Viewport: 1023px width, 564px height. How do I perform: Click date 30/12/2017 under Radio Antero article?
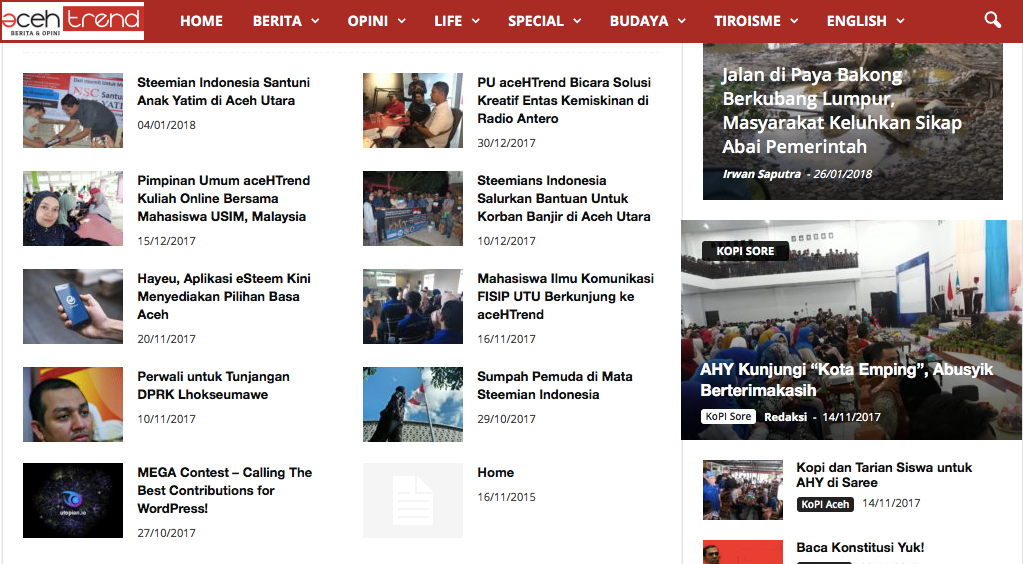click(506, 143)
